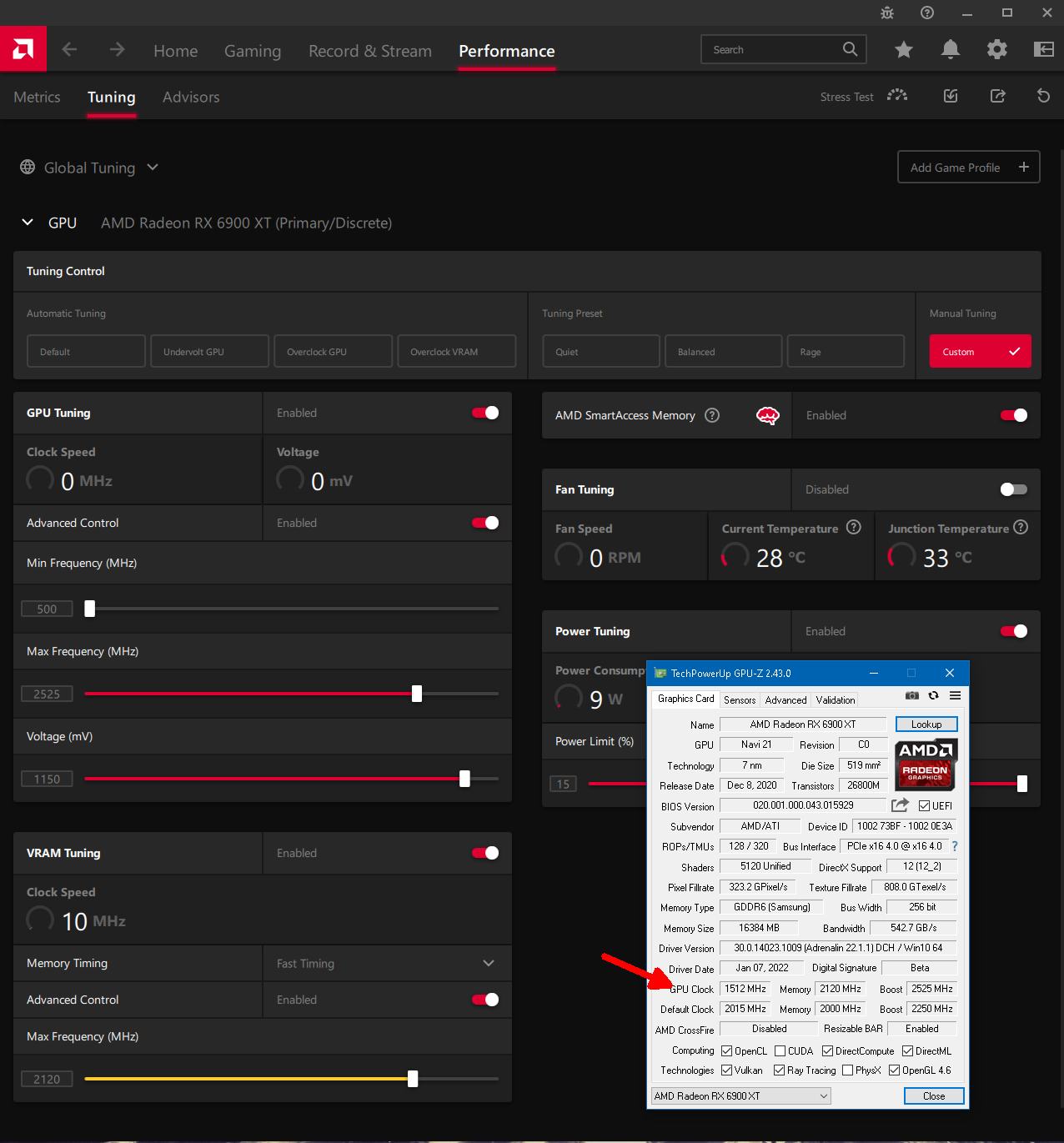Viewport: 1064px width, 1143px height.
Task: Click the import tuning profile icon
Action: tap(951, 96)
